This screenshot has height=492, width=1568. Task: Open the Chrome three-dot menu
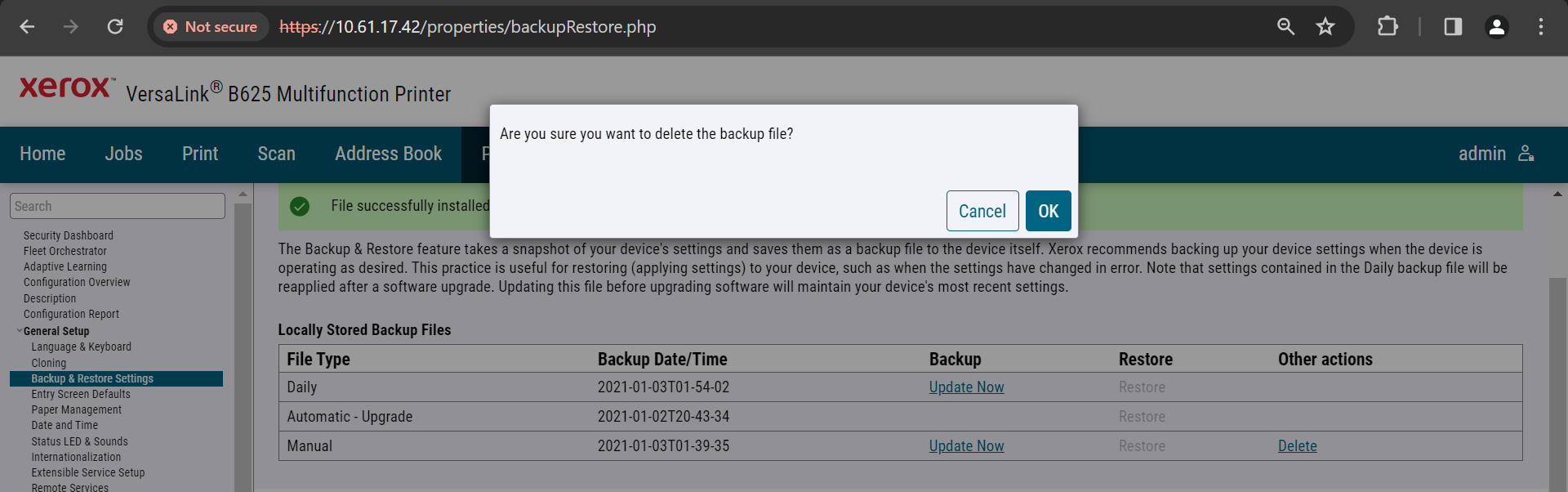(x=1541, y=27)
